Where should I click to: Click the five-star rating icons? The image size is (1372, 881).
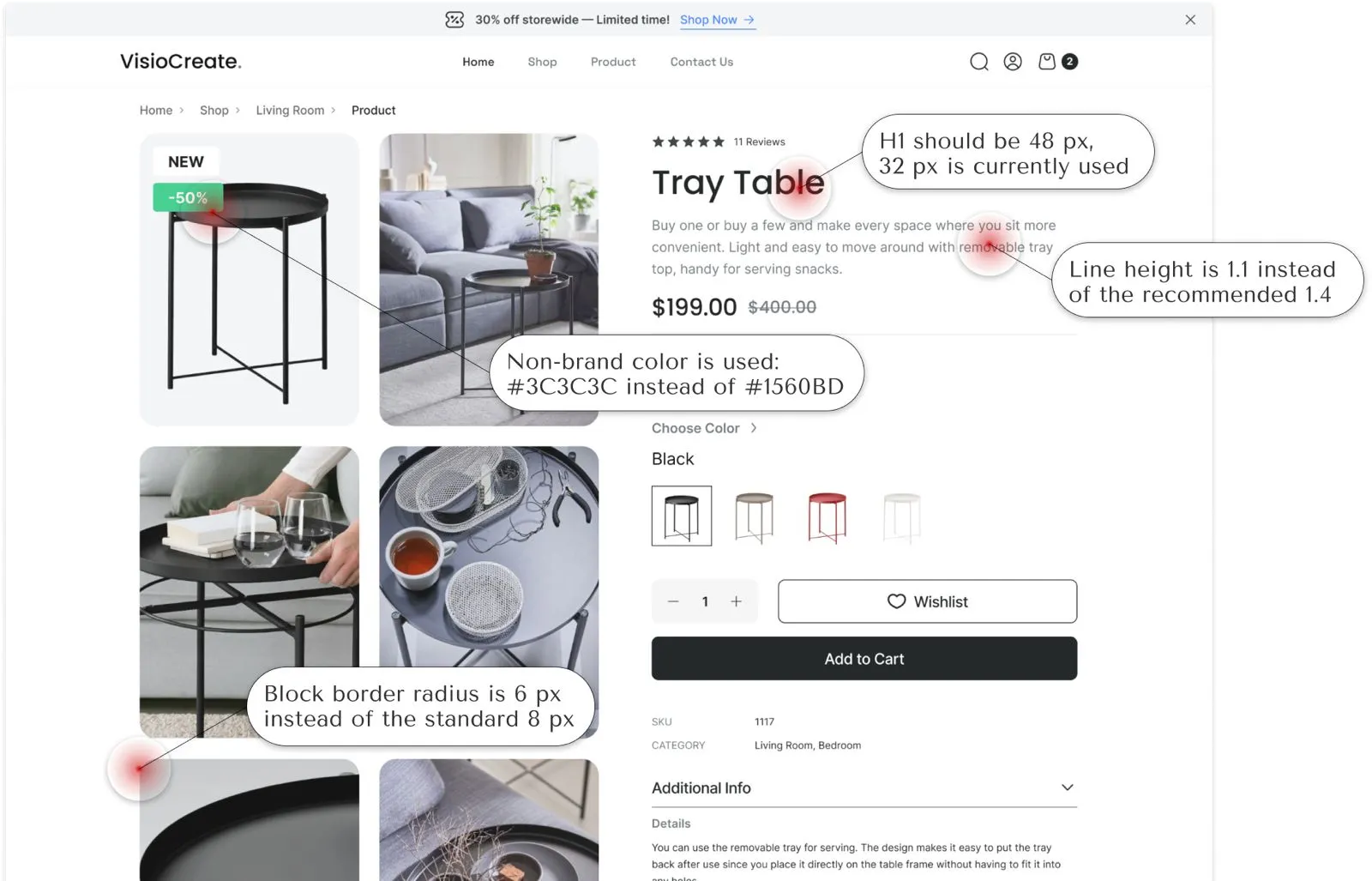pyautogui.click(x=689, y=142)
